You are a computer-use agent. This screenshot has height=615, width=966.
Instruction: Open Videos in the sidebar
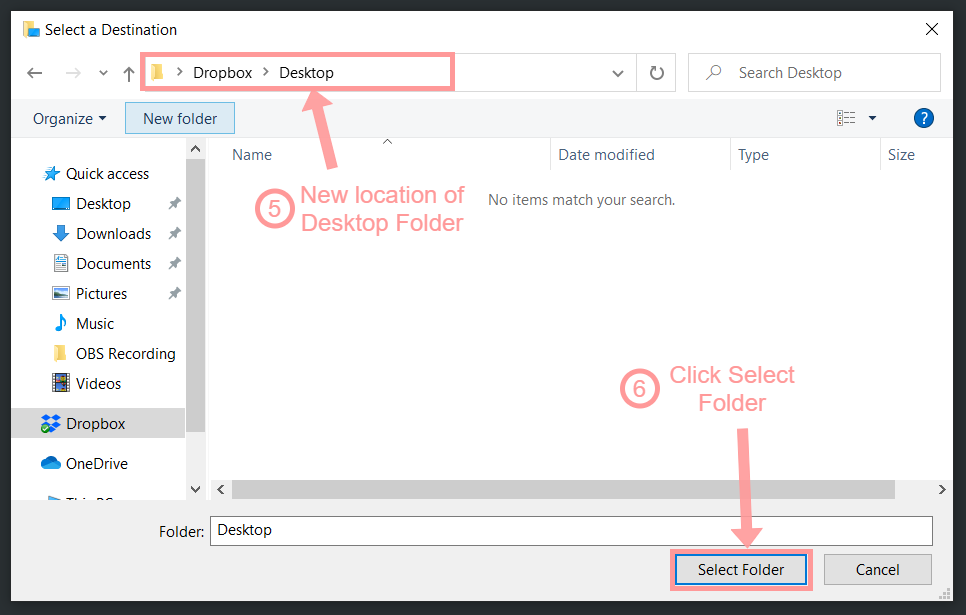(x=99, y=384)
